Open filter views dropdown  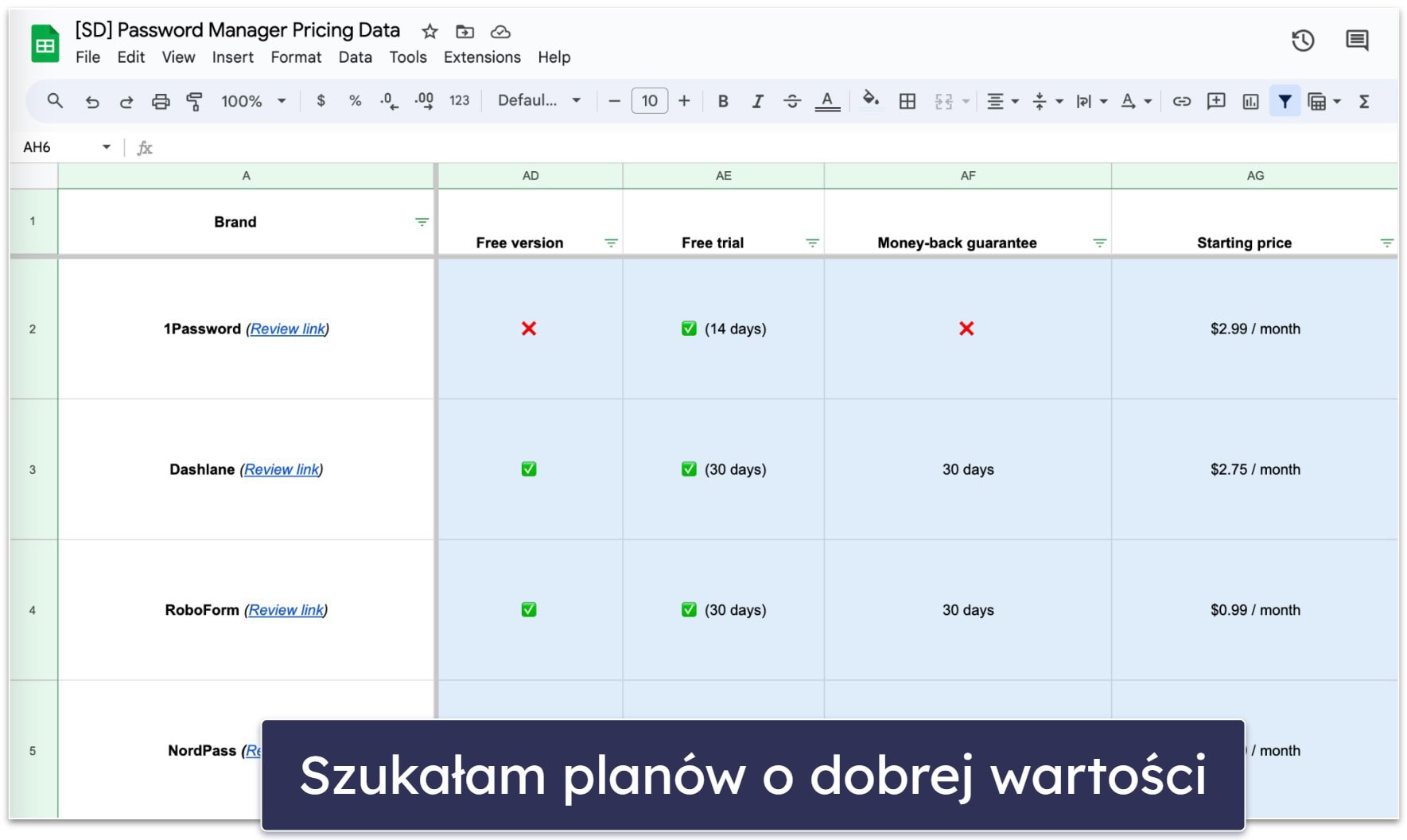(1324, 101)
